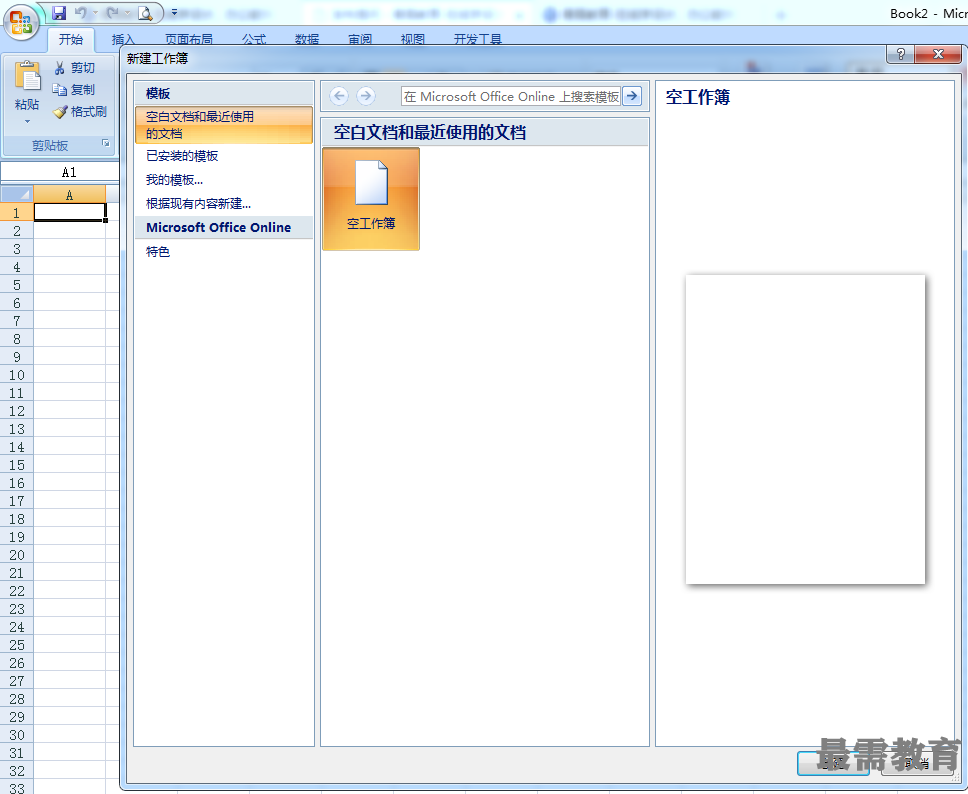Select row 20 header
Image resolution: width=968 pixels, height=794 pixels.
[x=17, y=555]
